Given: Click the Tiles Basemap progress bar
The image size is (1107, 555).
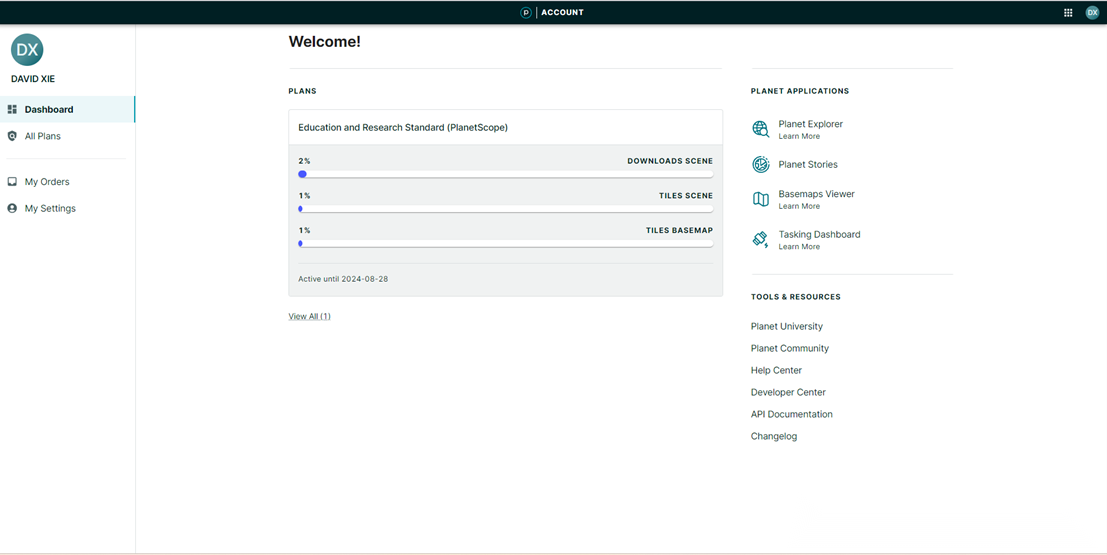Looking at the screenshot, I should (505, 243).
